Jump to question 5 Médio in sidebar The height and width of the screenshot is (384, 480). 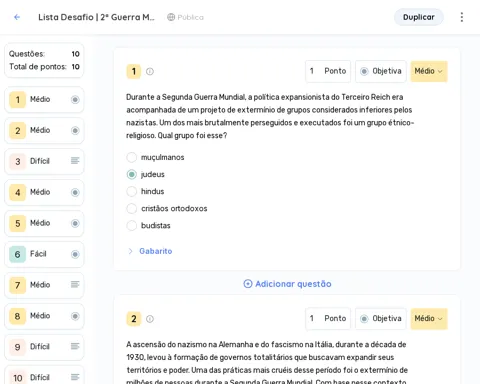click(x=44, y=223)
